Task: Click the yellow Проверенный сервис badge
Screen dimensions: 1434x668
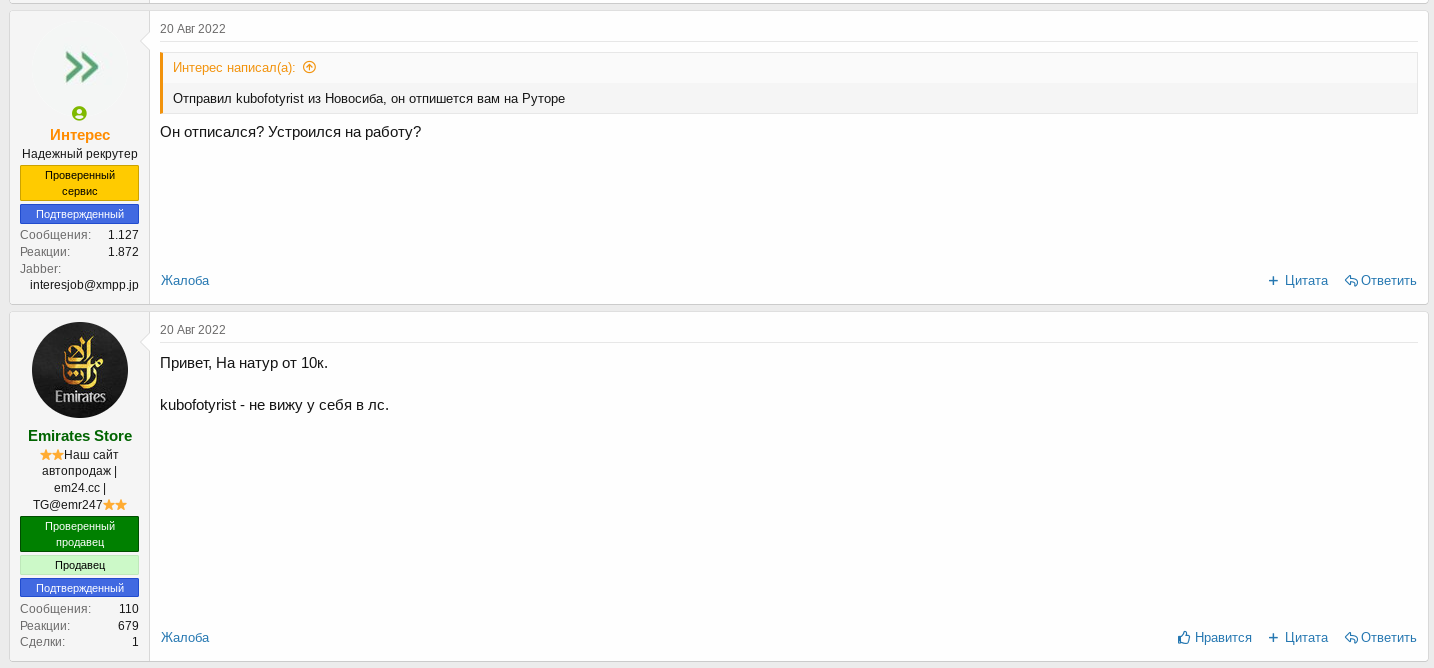Action: point(80,183)
